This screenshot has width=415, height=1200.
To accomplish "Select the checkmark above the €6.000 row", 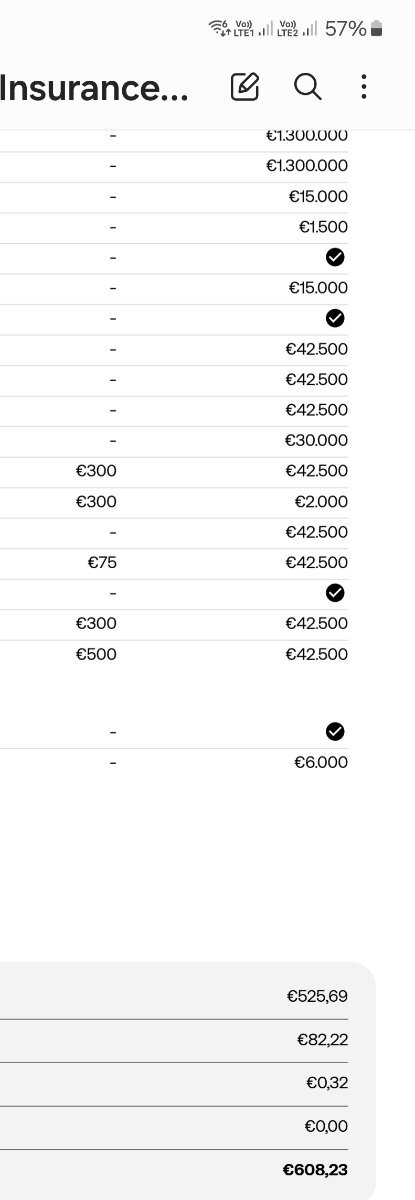I will (335, 732).
